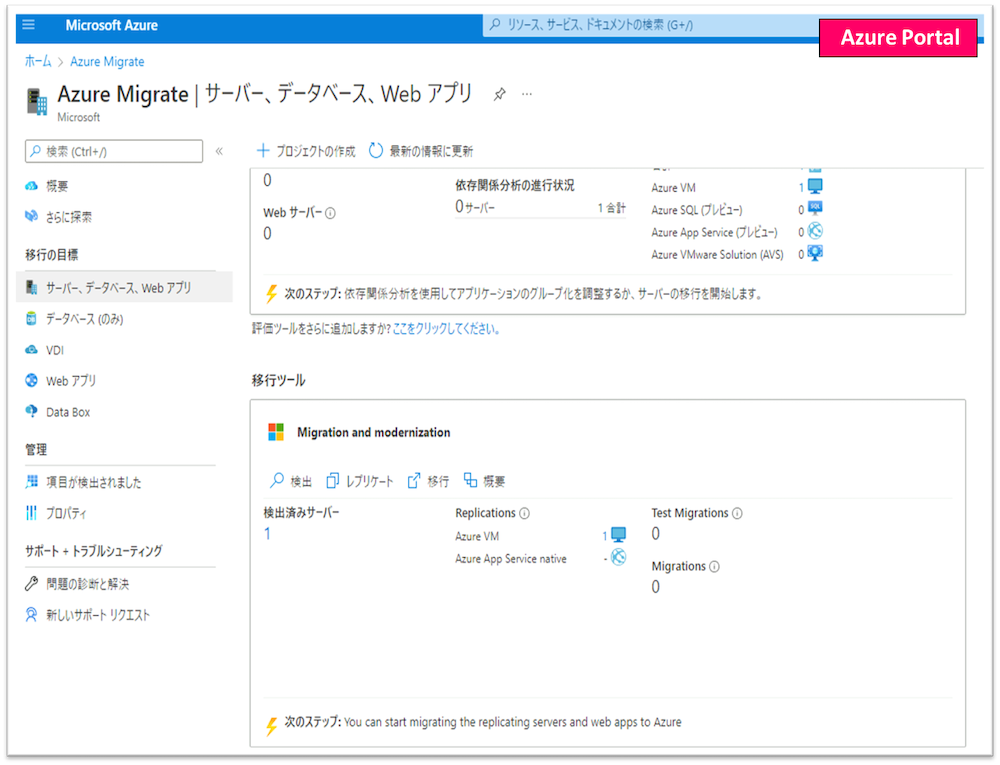Click the Migration and modernization logo
Screen dimensions: 1000x765
click(276, 432)
